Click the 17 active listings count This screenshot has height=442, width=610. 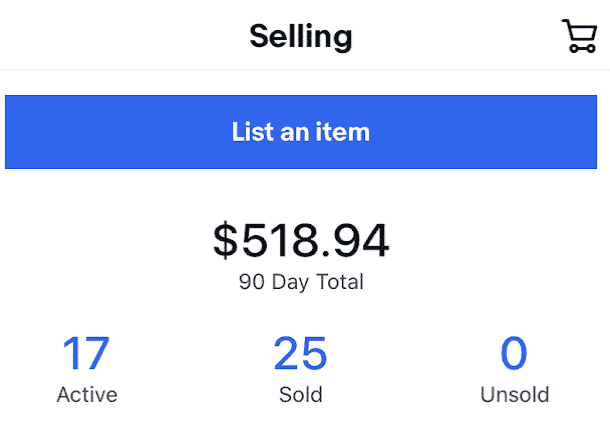pos(86,353)
